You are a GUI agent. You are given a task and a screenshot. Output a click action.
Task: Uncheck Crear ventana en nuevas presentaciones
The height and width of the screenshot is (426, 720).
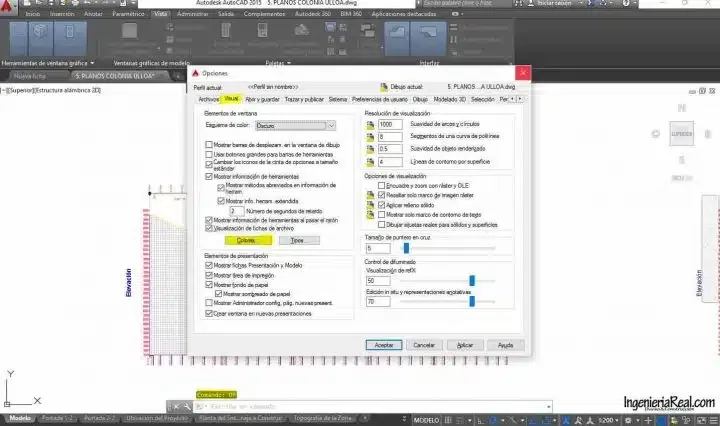[x=209, y=314]
